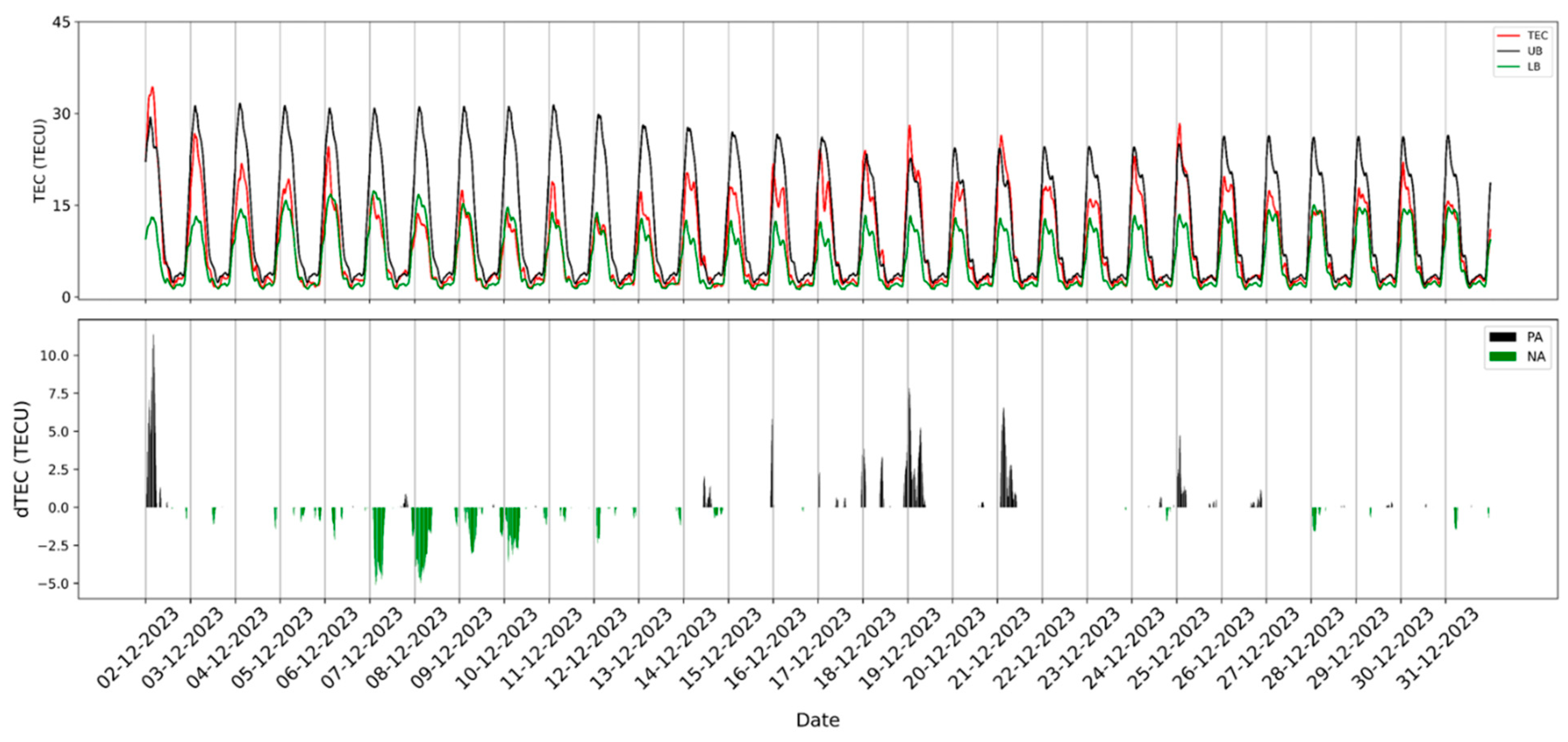1568x742 pixels.
Task: Click the '12-12-2023' date label
Action: point(587,650)
